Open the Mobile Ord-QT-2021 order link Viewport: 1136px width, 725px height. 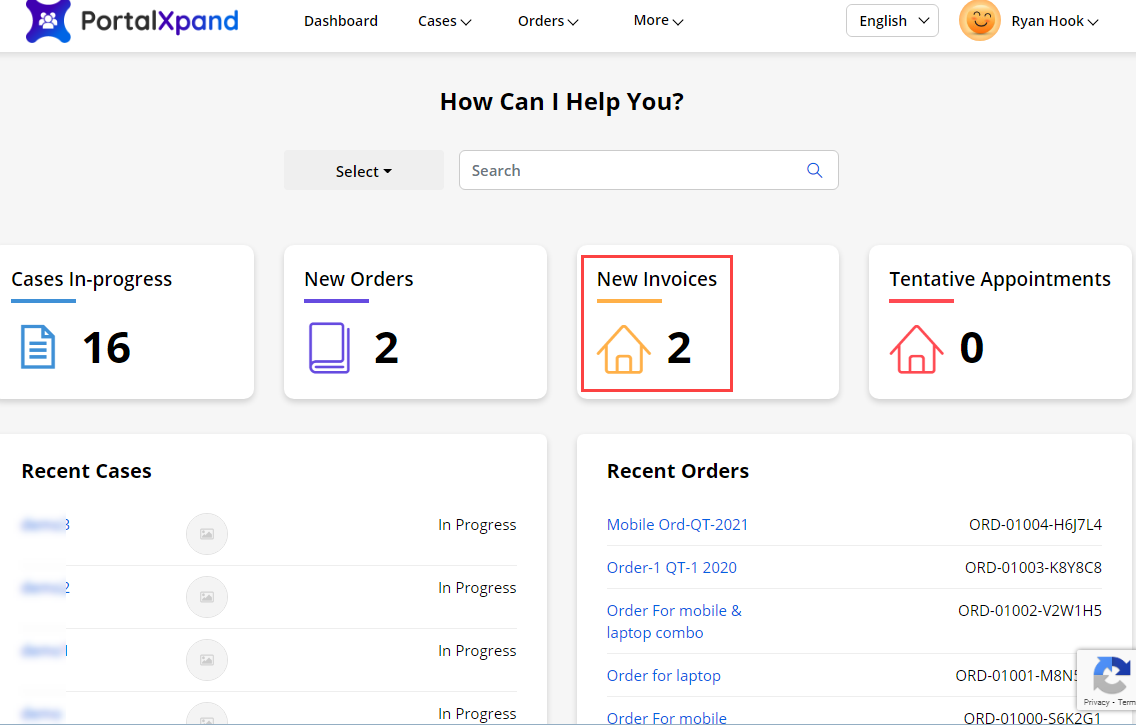[677, 525]
